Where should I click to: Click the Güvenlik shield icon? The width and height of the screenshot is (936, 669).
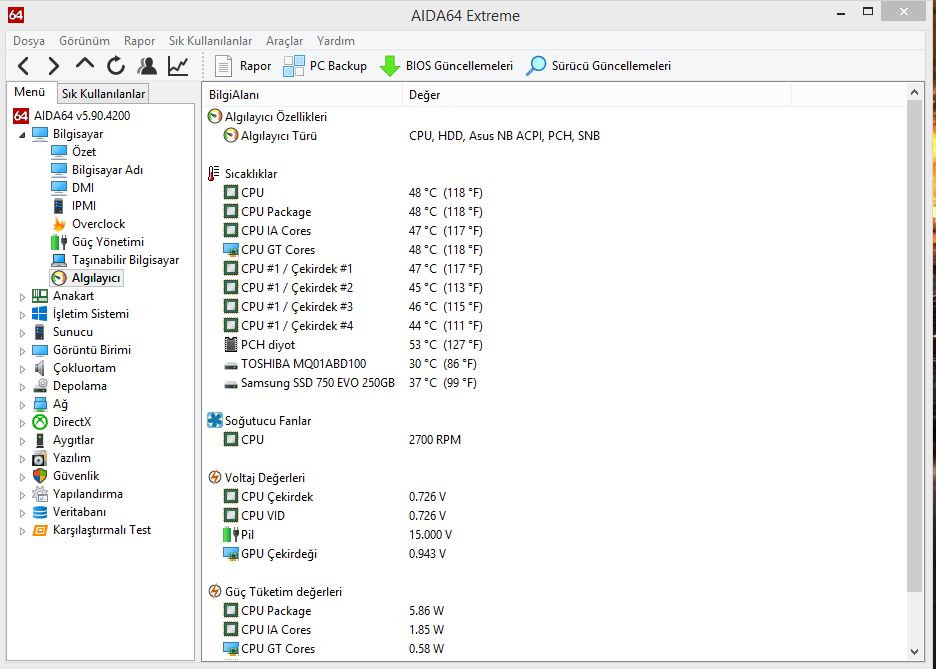(x=40, y=476)
